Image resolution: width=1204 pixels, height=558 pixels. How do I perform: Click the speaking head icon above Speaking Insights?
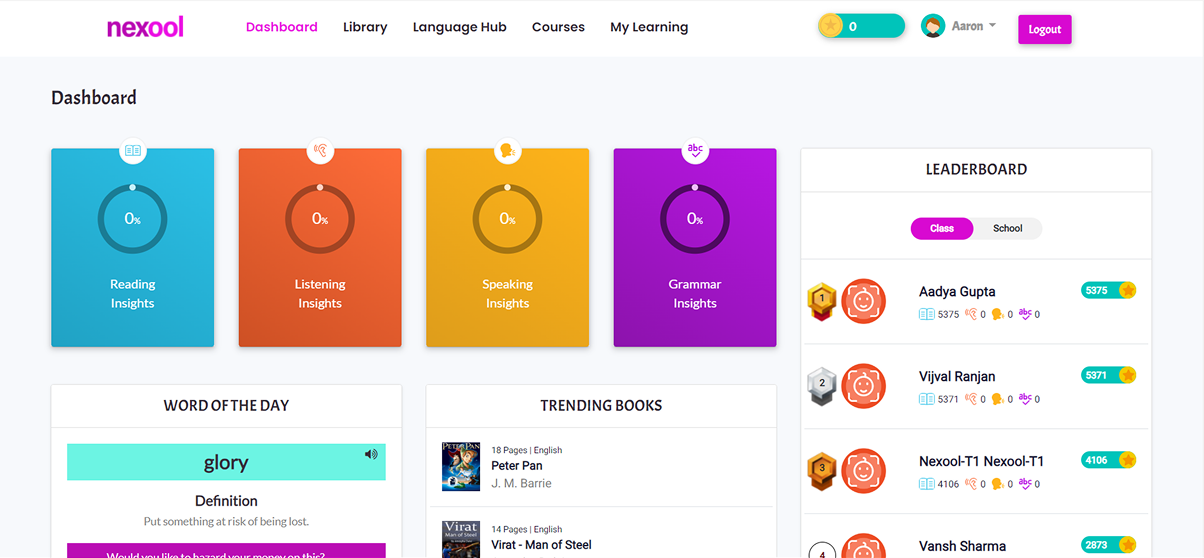click(507, 151)
